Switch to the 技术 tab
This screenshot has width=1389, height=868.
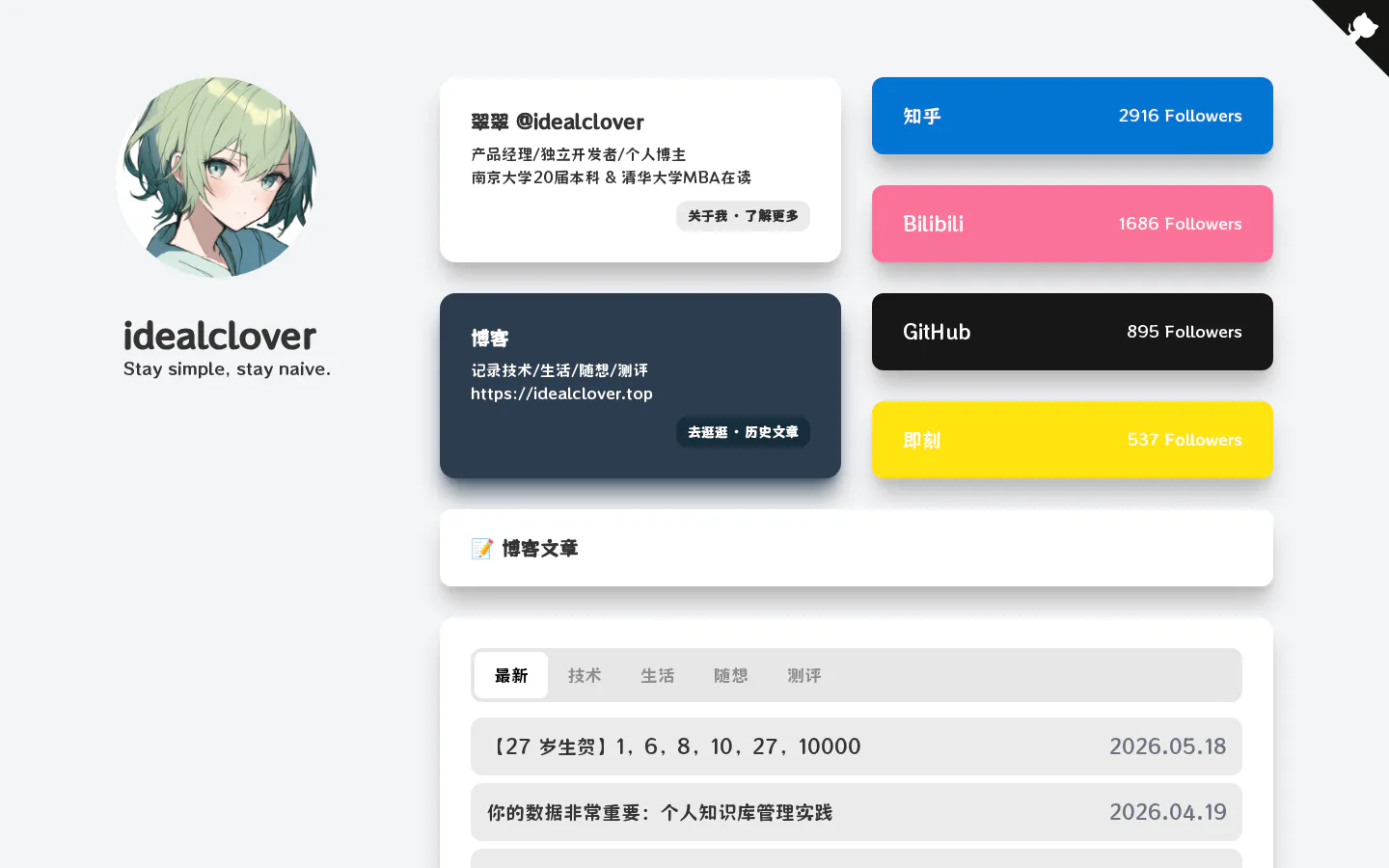tap(585, 675)
